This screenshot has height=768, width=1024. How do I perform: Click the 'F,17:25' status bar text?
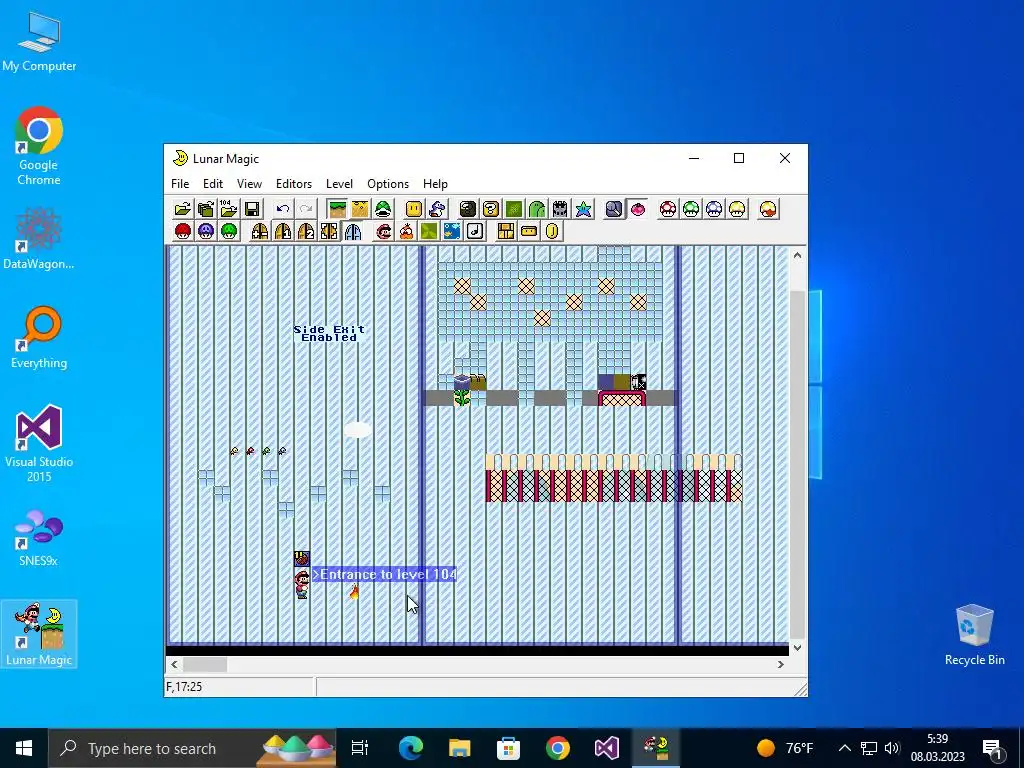tap(184, 686)
